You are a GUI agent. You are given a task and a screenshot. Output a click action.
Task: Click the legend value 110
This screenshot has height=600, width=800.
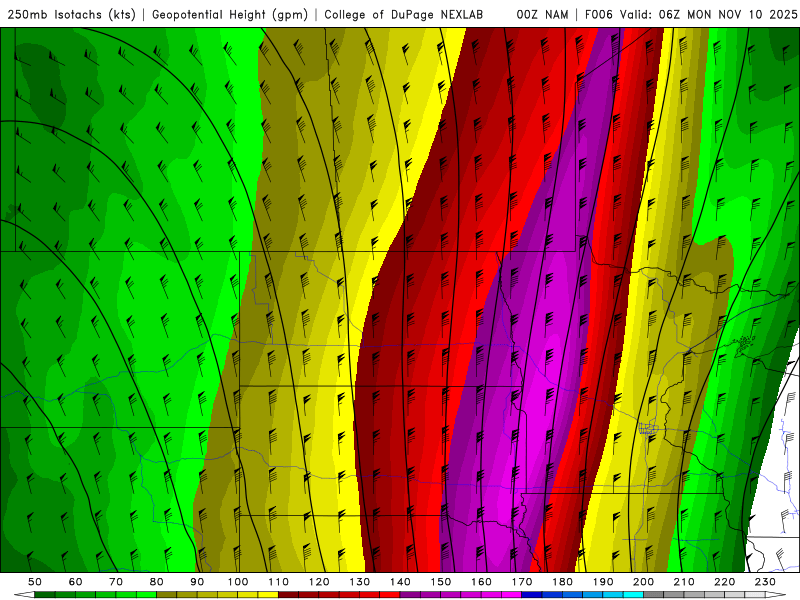[278, 582]
